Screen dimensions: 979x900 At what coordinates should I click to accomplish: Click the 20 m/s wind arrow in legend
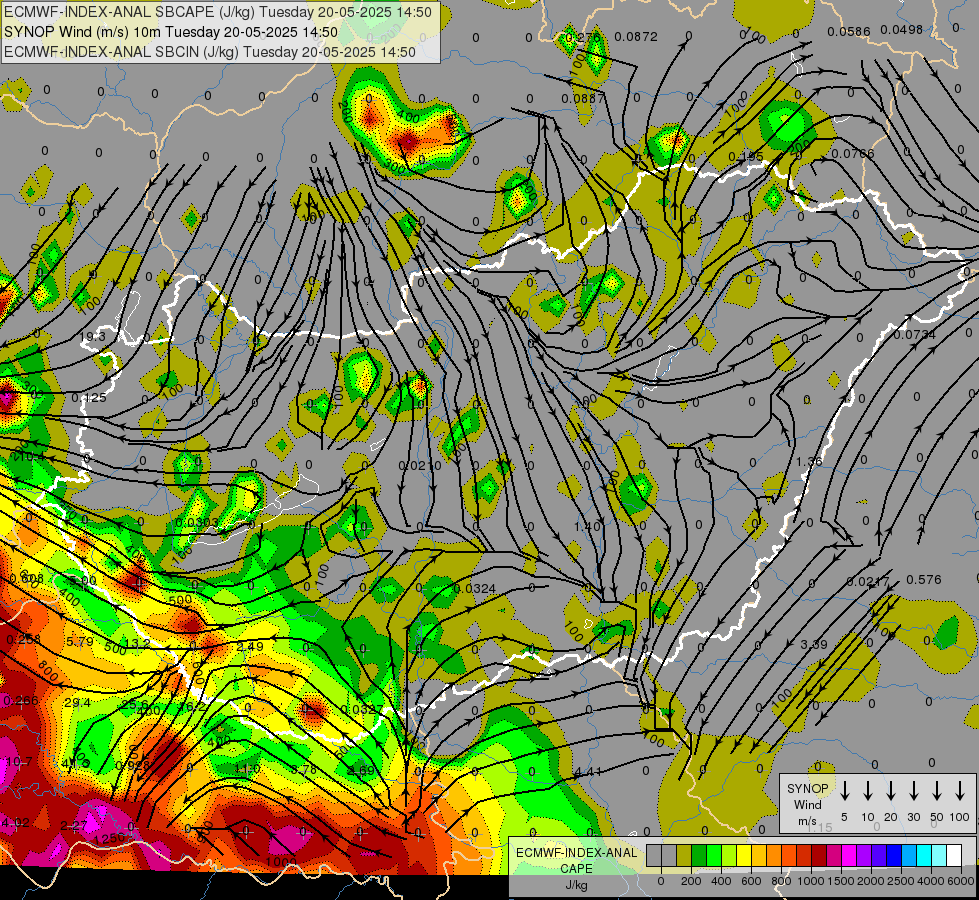point(890,791)
